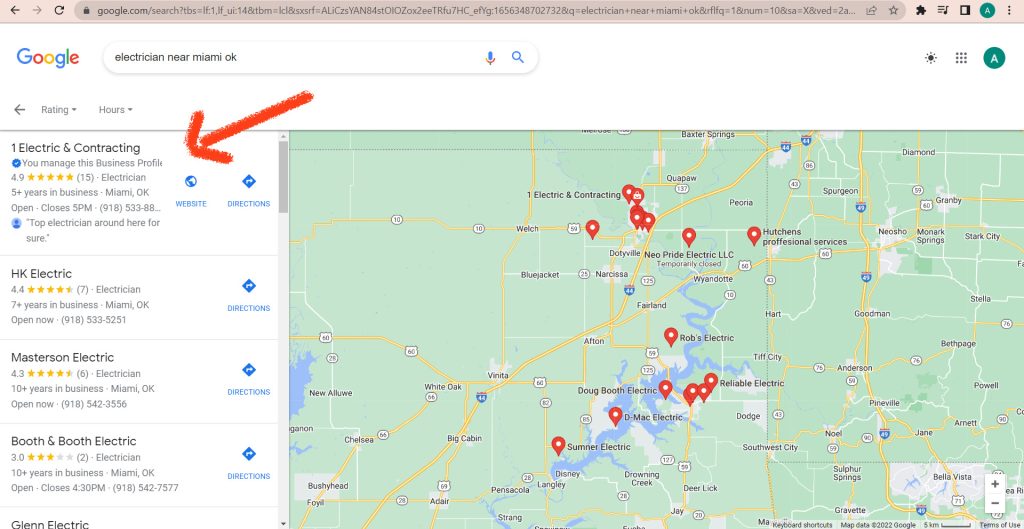
Task: Return to results with back arrow
Action: [x=20, y=110]
